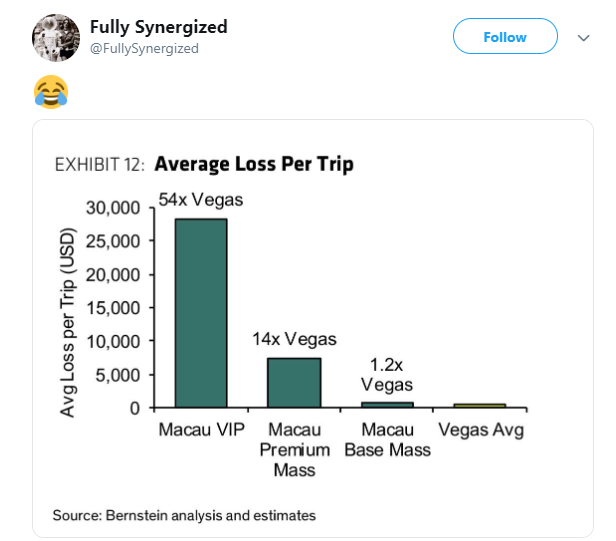Image resolution: width=616 pixels, height=541 pixels.
Task: Open the Average Loss Per Trip chart image
Action: pos(313,328)
